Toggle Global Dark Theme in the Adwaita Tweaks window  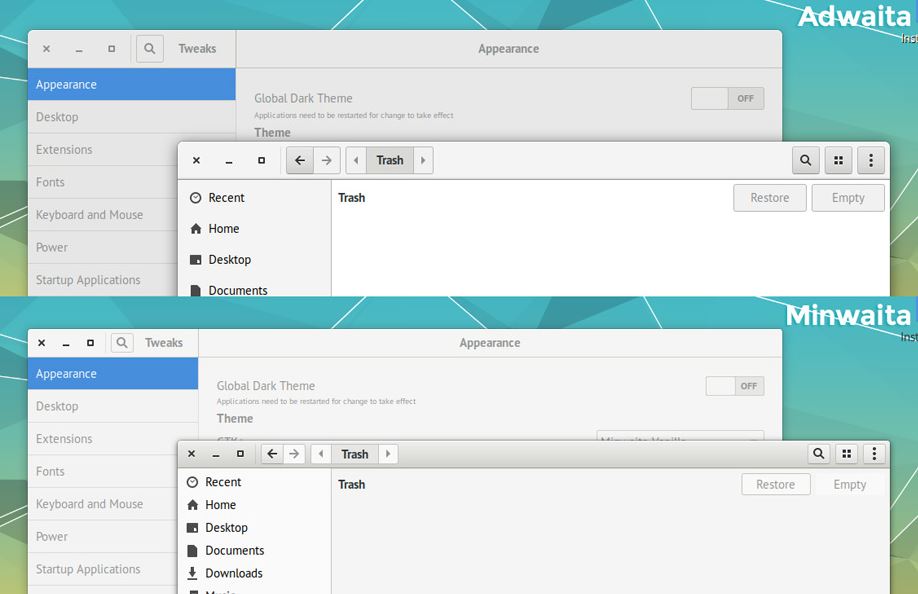pyautogui.click(x=727, y=99)
